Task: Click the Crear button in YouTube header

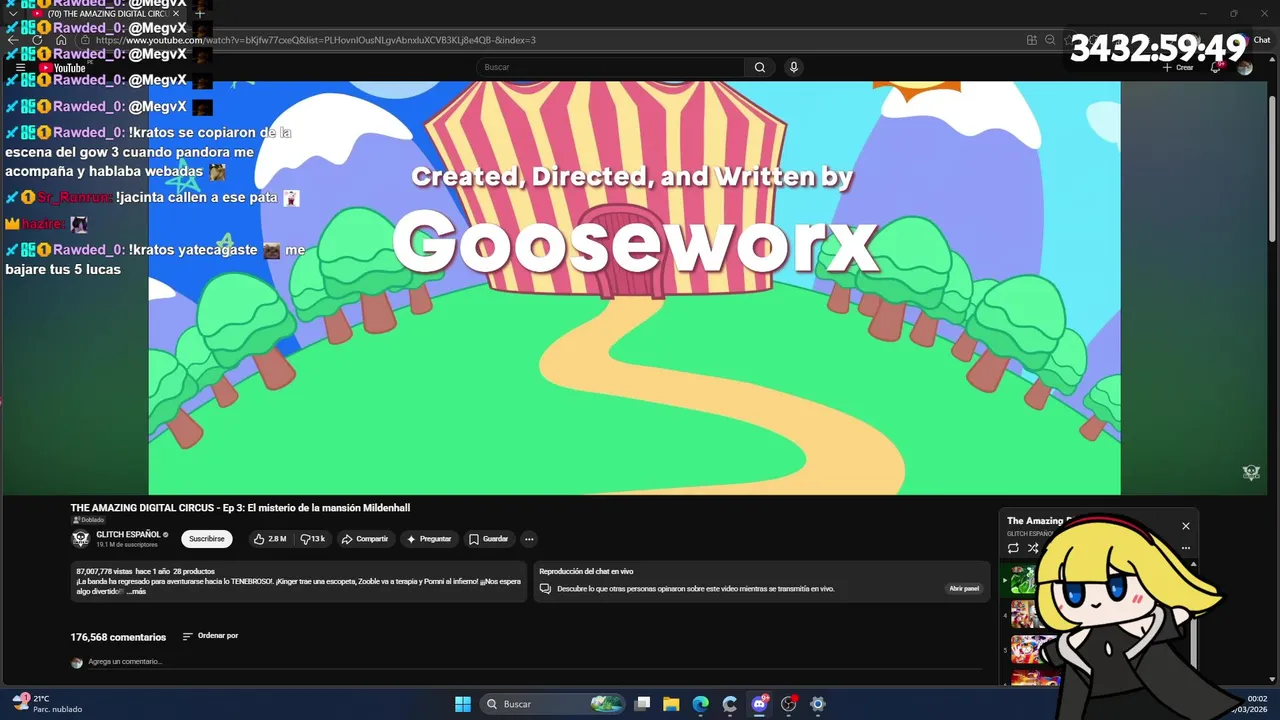Action: pos(1179,67)
